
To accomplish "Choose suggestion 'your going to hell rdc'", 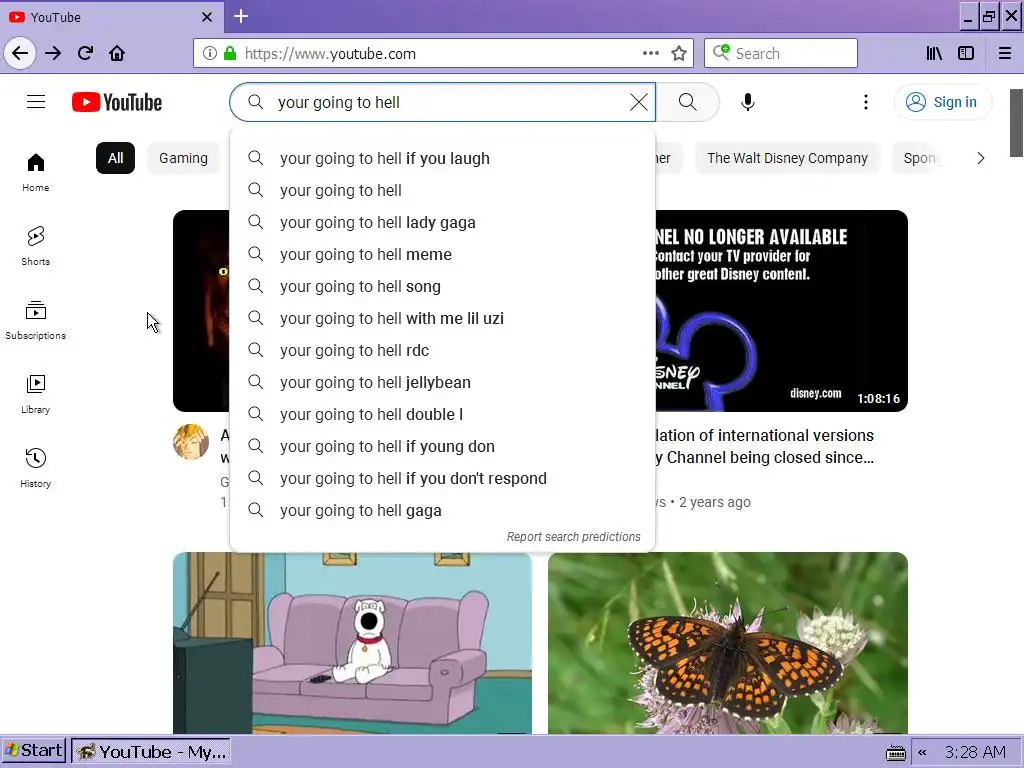I will tap(442, 350).
